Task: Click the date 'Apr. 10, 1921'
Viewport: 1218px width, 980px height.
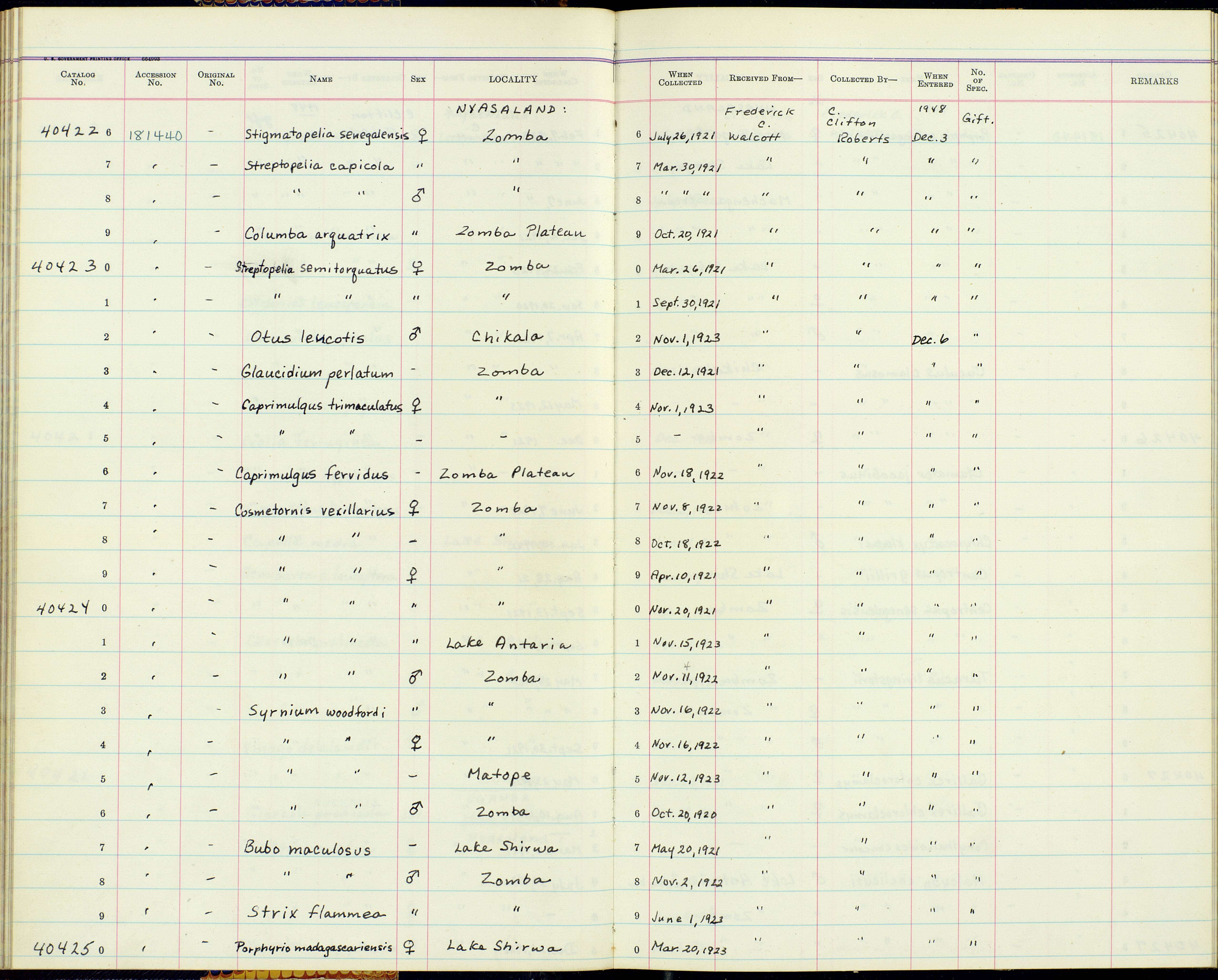Action: pyautogui.click(x=684, y=575)
